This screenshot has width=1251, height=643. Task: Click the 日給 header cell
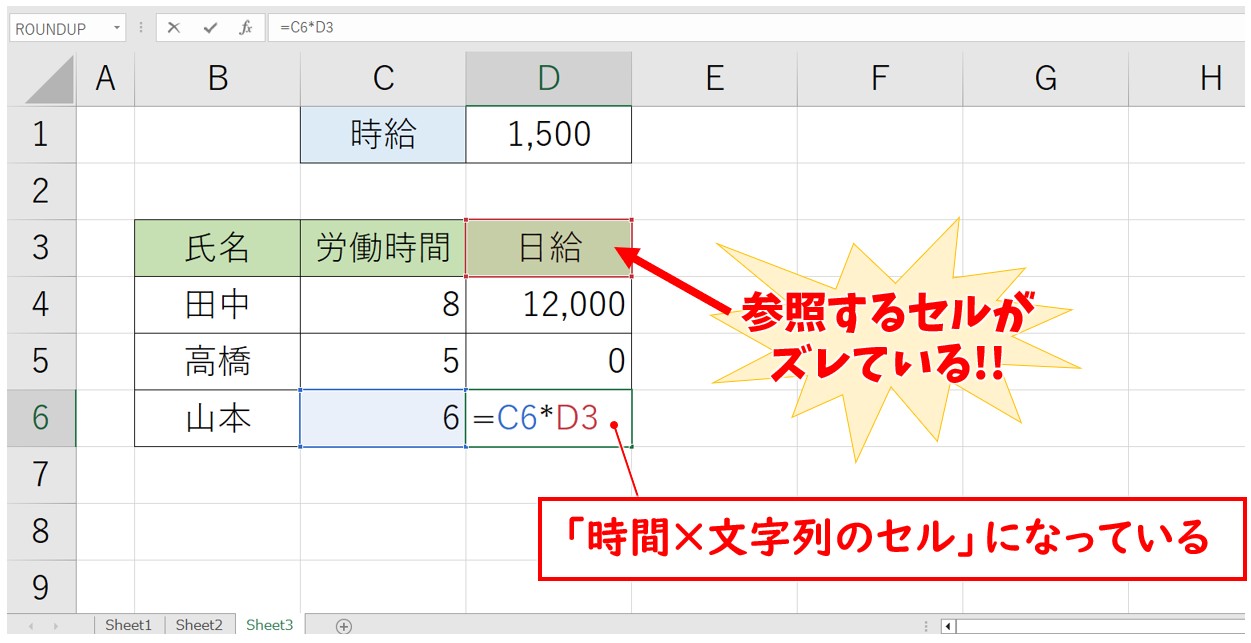coord(549,248)
